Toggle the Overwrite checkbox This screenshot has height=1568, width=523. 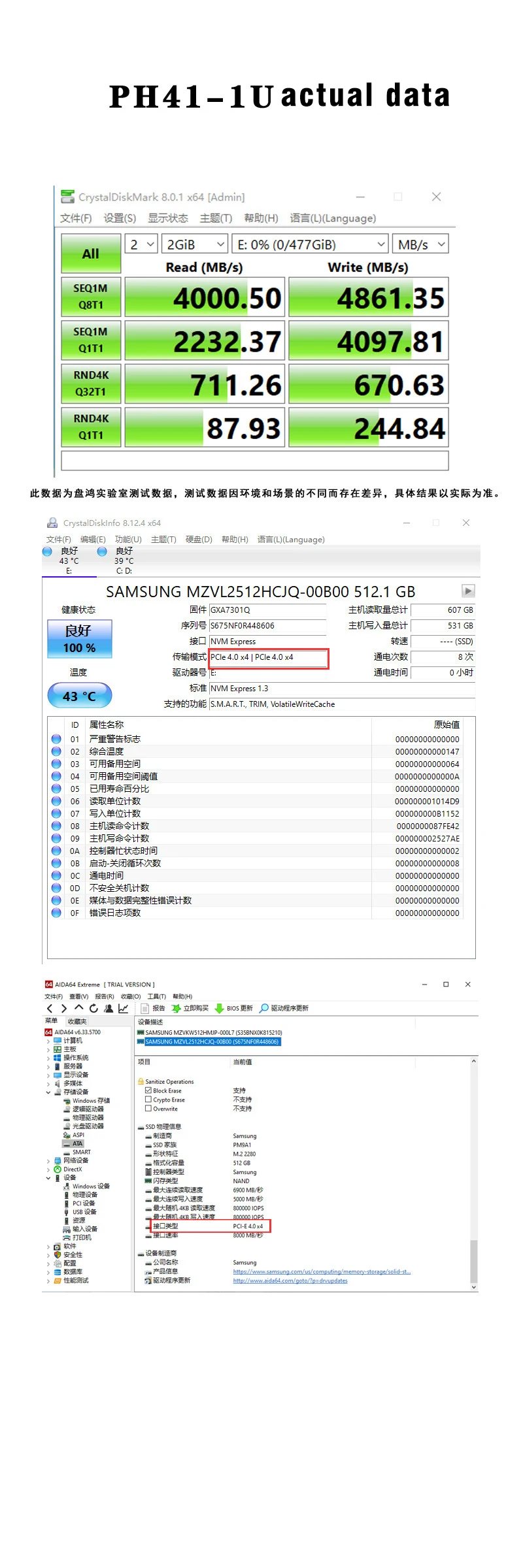click(x=148, y=1109)
